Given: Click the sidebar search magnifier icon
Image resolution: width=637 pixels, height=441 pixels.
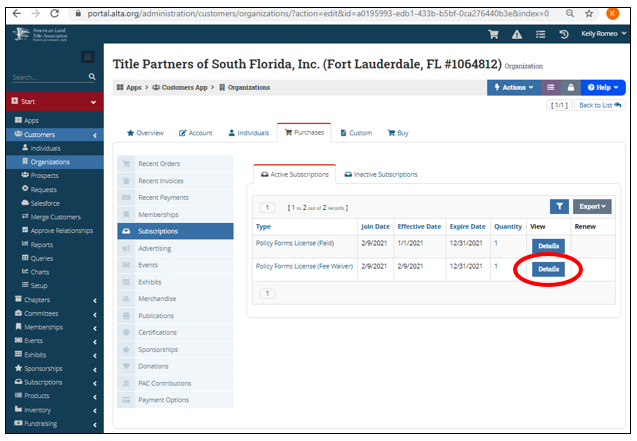Looking at the screenshot, I should (x=92, y=76).
